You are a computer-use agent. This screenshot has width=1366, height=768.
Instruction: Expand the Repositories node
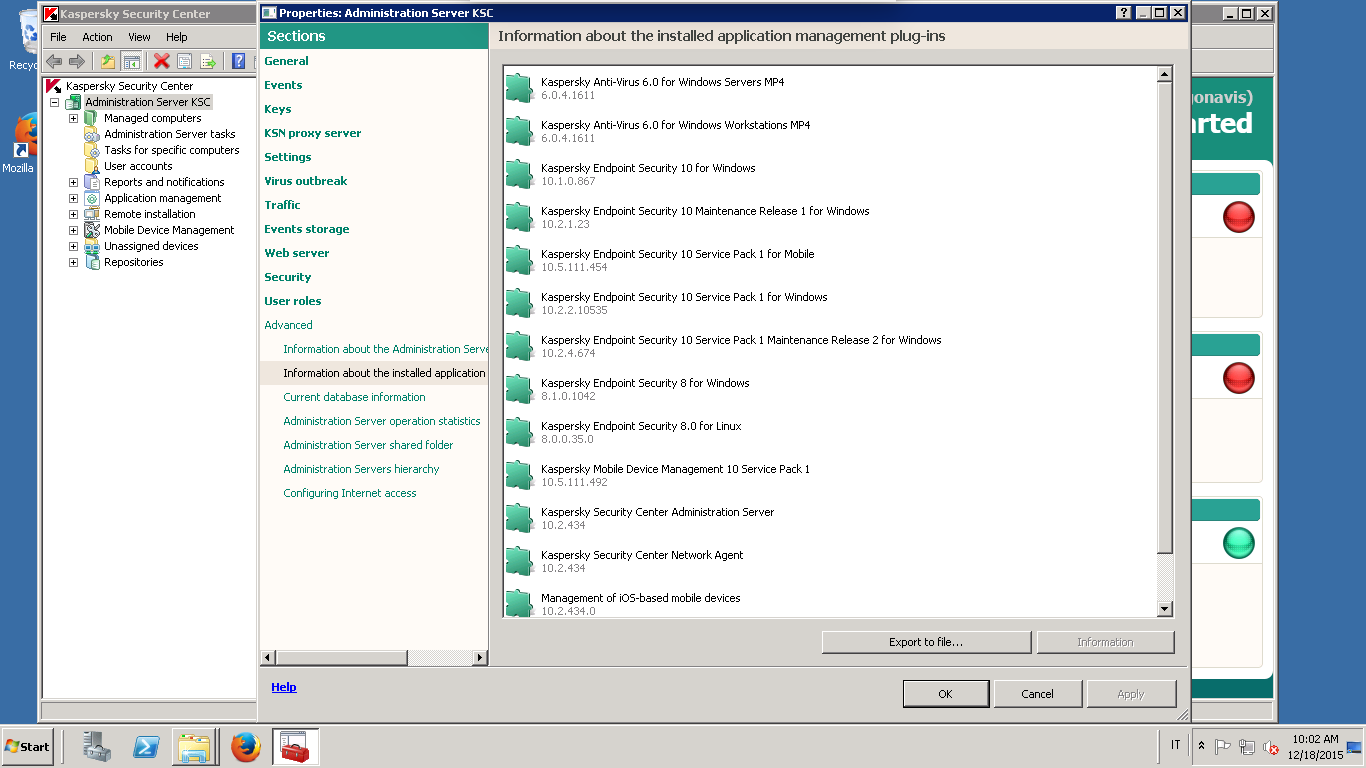point(73,262)
